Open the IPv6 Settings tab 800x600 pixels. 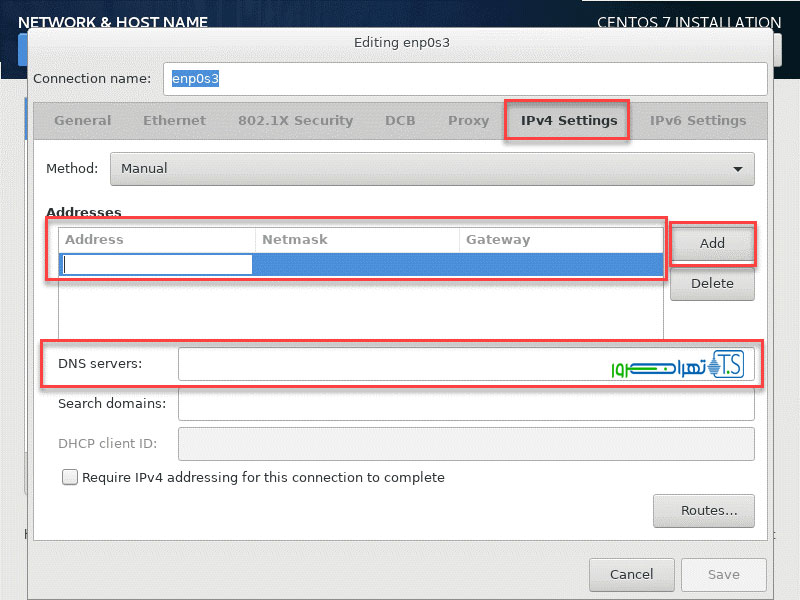coord(698,121)
